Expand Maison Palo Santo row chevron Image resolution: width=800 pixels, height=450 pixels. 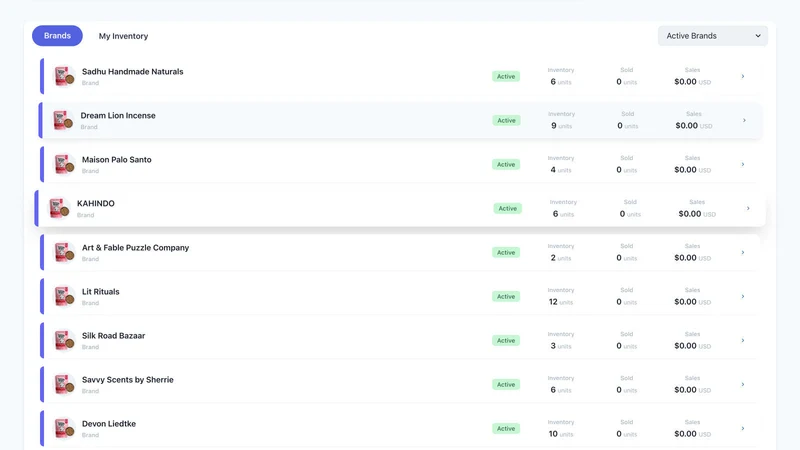click(x=743, y=164)
